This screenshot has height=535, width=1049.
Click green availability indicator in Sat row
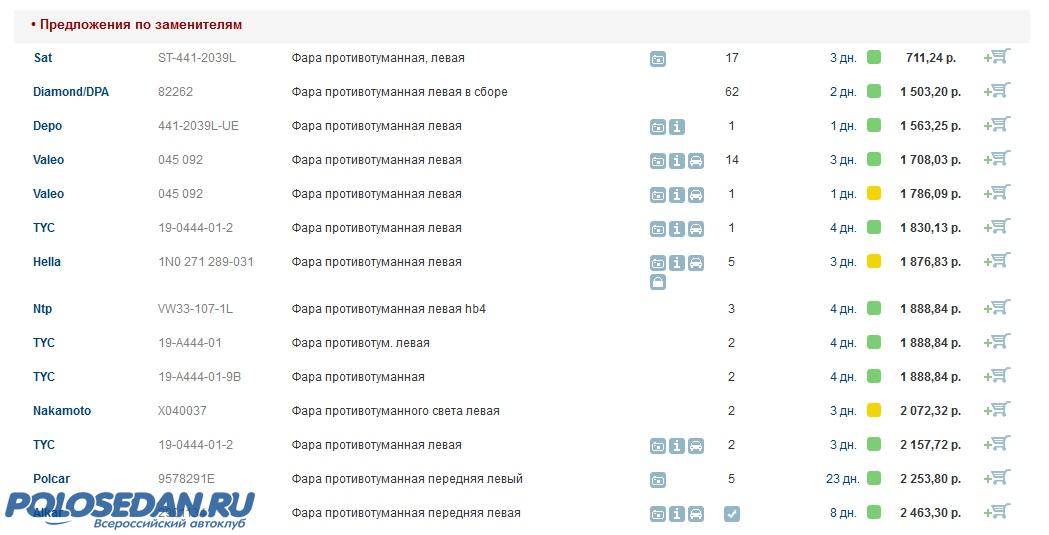click(873, 58)
